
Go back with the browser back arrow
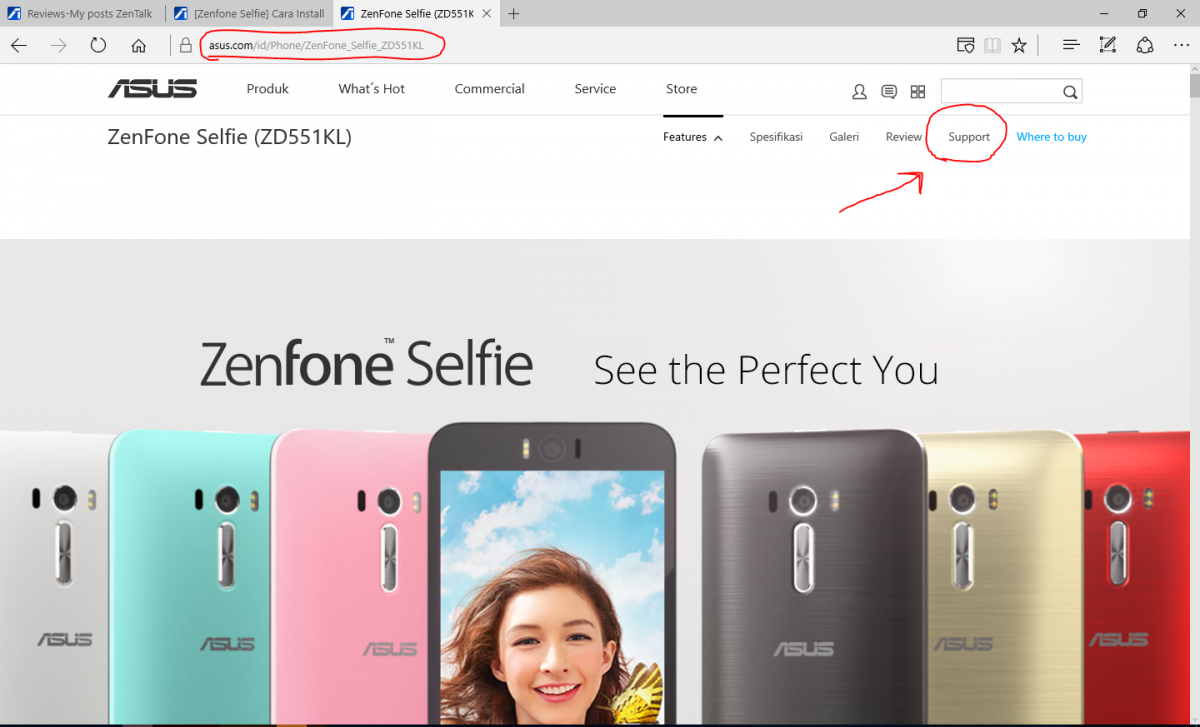click(19, 45)
